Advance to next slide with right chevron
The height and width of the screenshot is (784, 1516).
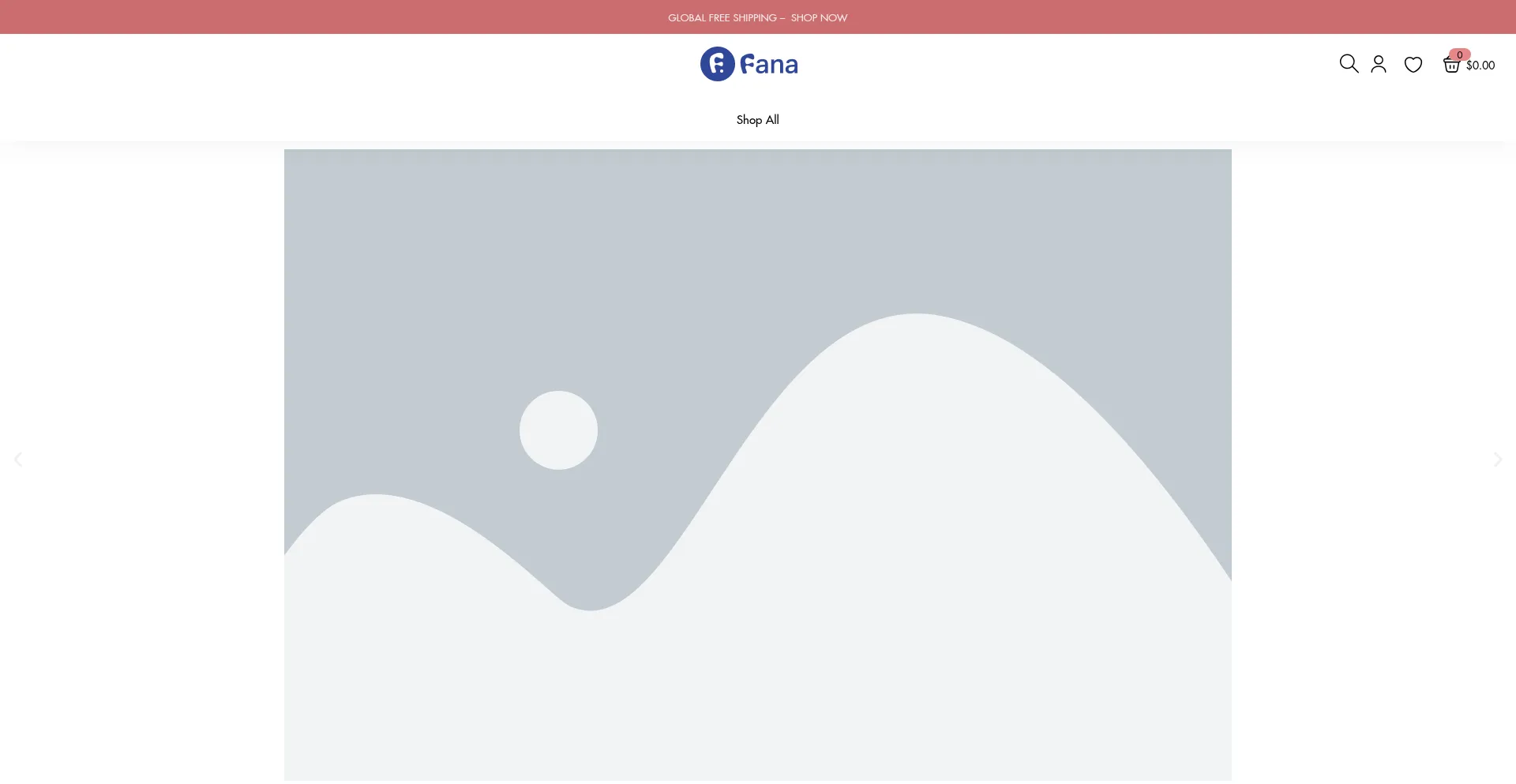(1497, 460)
